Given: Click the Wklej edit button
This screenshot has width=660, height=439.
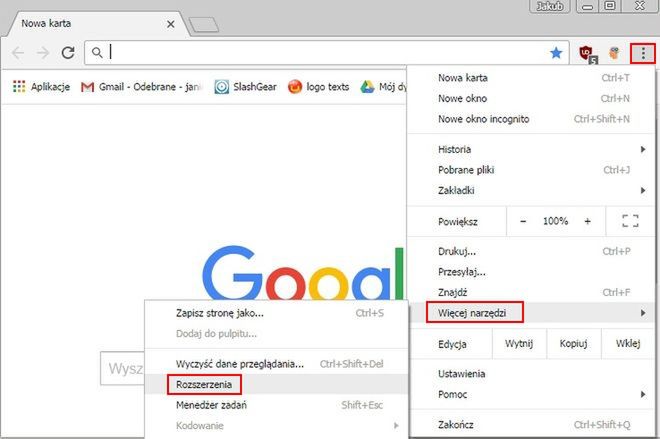Looking at the screenshot, I should pyautogui.click(x=628, y=344).
